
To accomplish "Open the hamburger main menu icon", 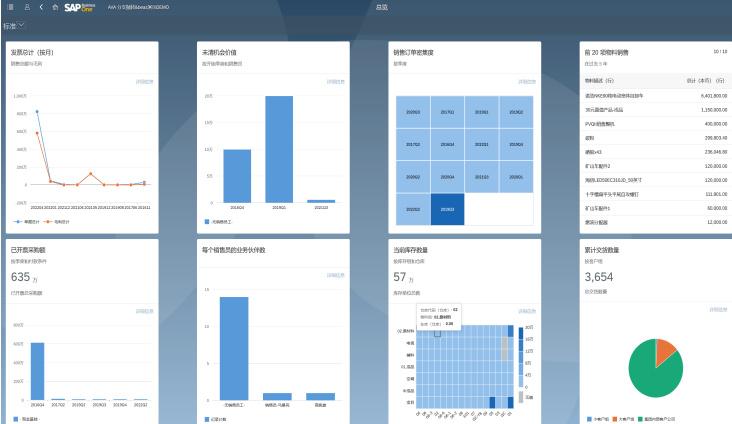I will pyautogui.click(x=10, y=7).
